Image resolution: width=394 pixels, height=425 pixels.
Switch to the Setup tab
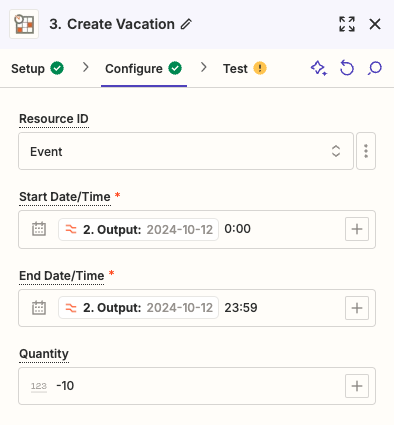point(37,69)
